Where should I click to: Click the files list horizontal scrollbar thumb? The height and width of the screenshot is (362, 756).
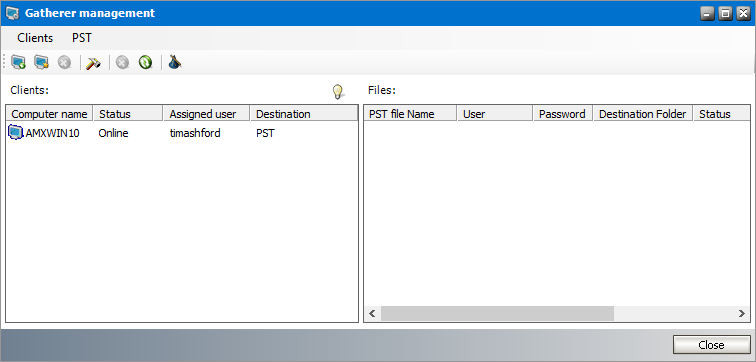[x=497, y=314]
